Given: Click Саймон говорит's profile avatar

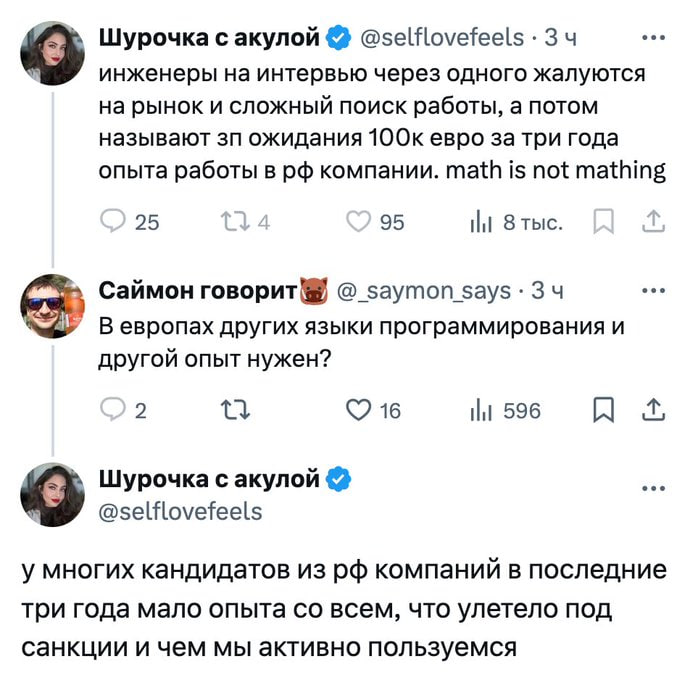Looking at the screenshot, I should pos(52,306).
